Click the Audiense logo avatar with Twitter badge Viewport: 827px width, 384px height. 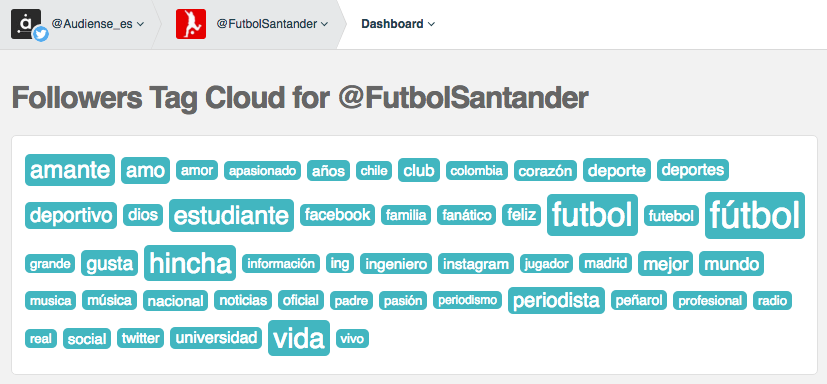29,25
